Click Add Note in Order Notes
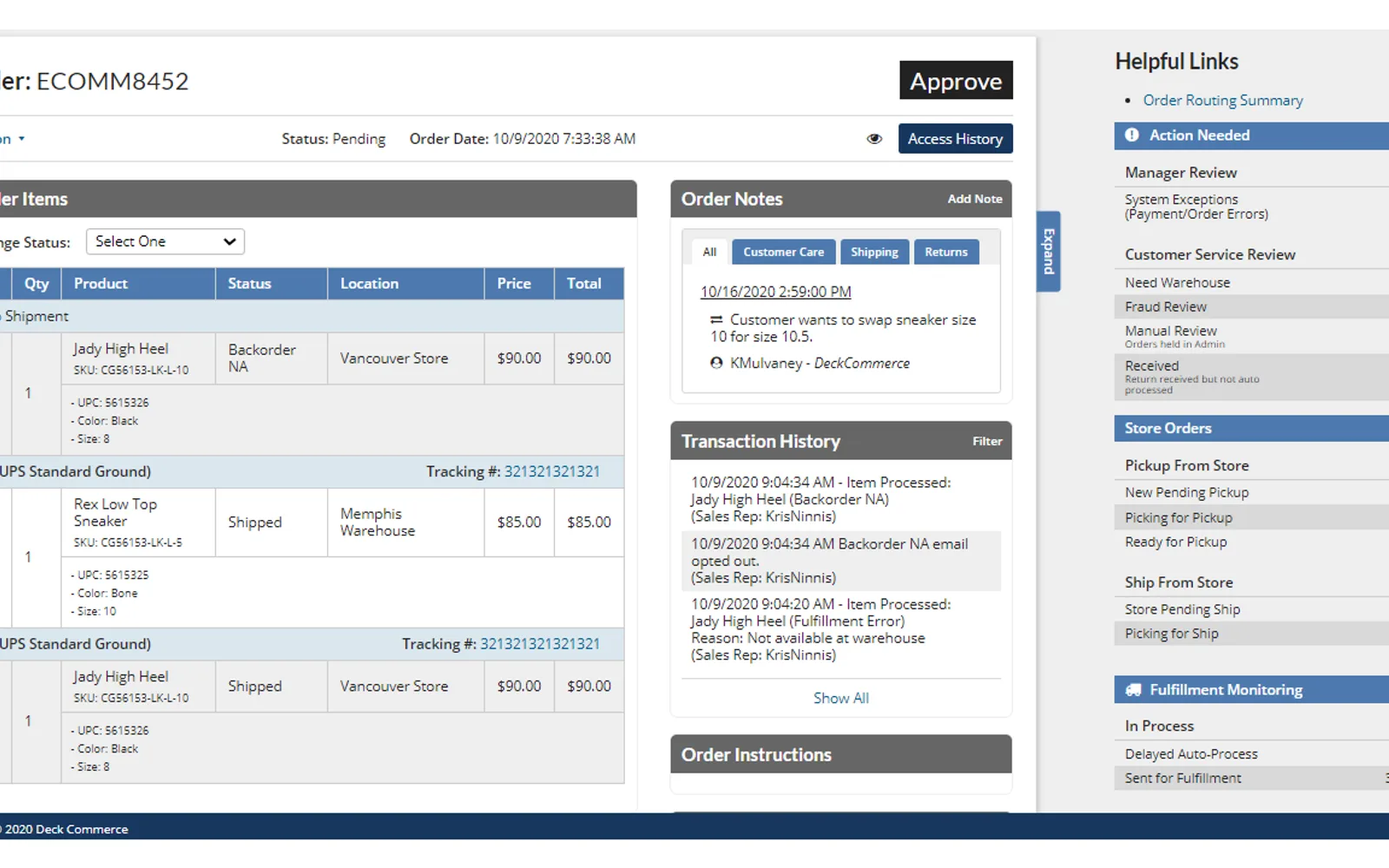 975,199
